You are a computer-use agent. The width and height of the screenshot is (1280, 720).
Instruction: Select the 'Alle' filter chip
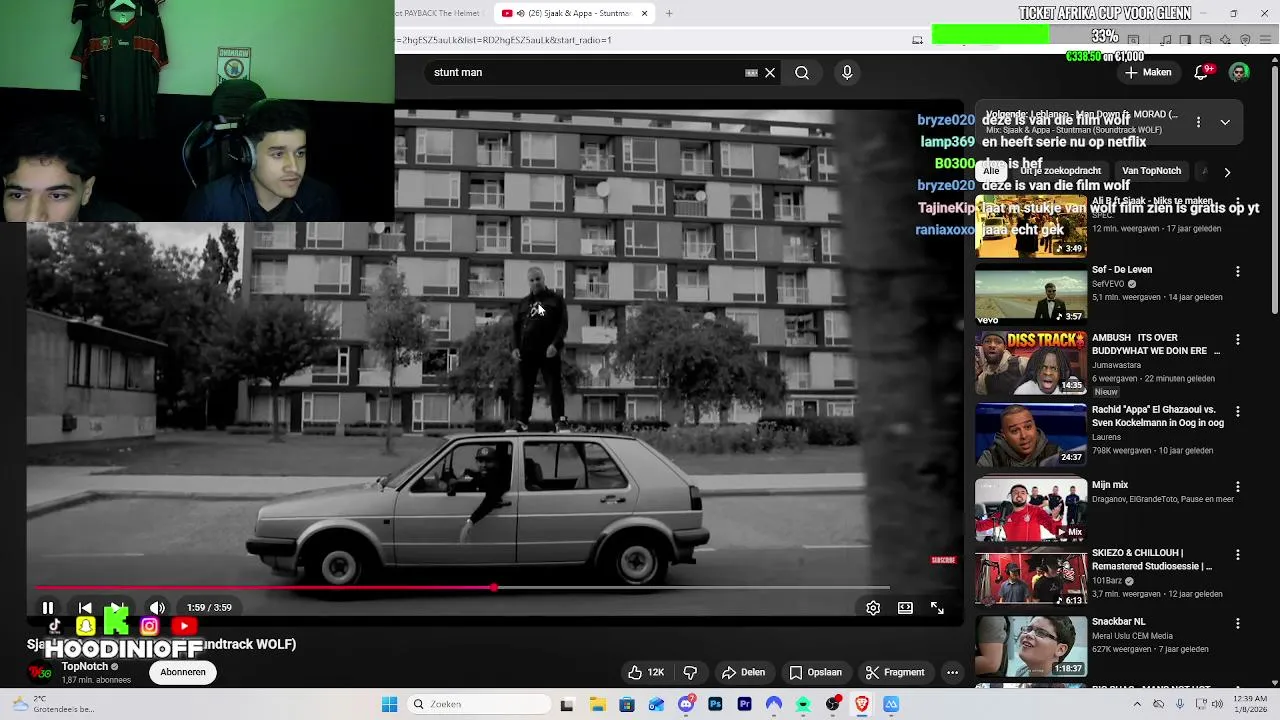tap(991, 171)
